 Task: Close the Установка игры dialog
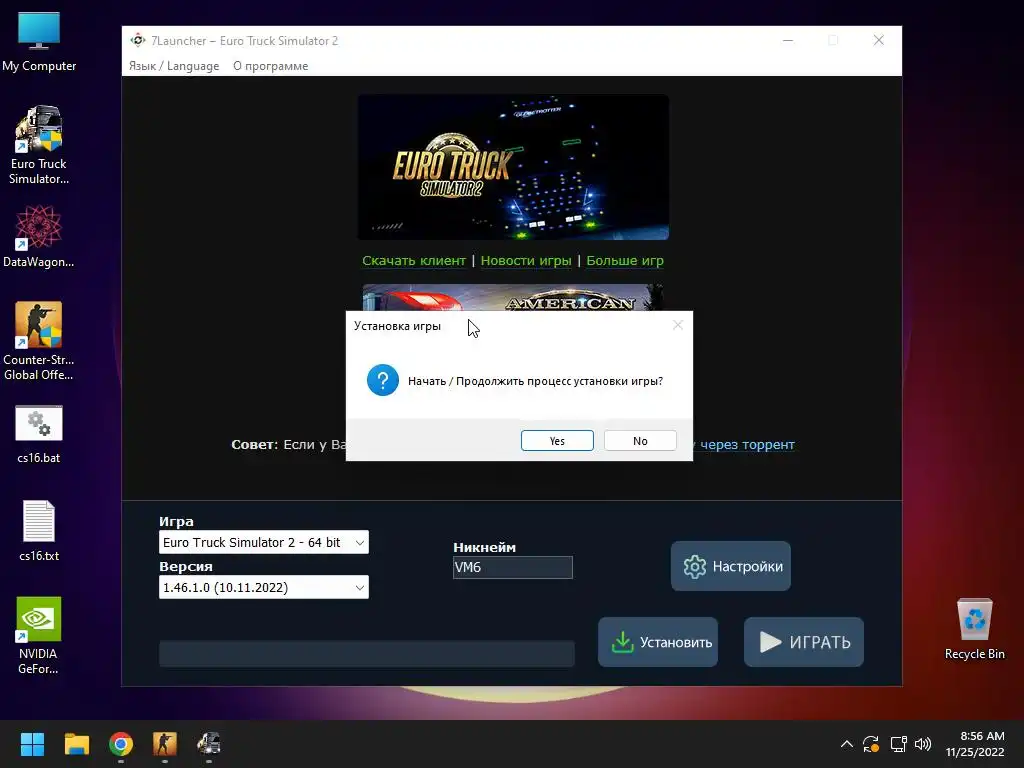(x=678, y=325)
